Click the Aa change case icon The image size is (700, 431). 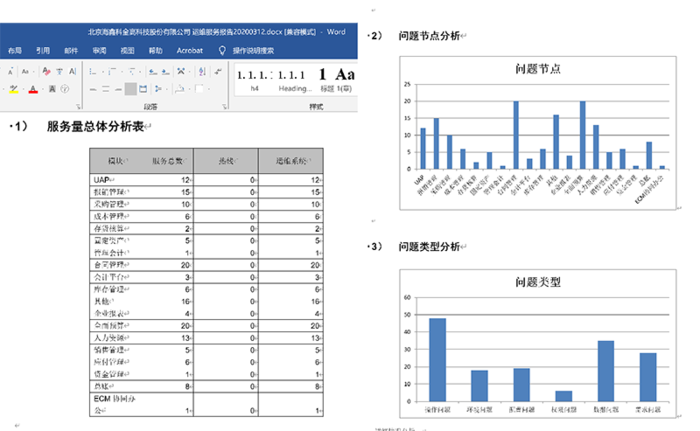point(25,71)
